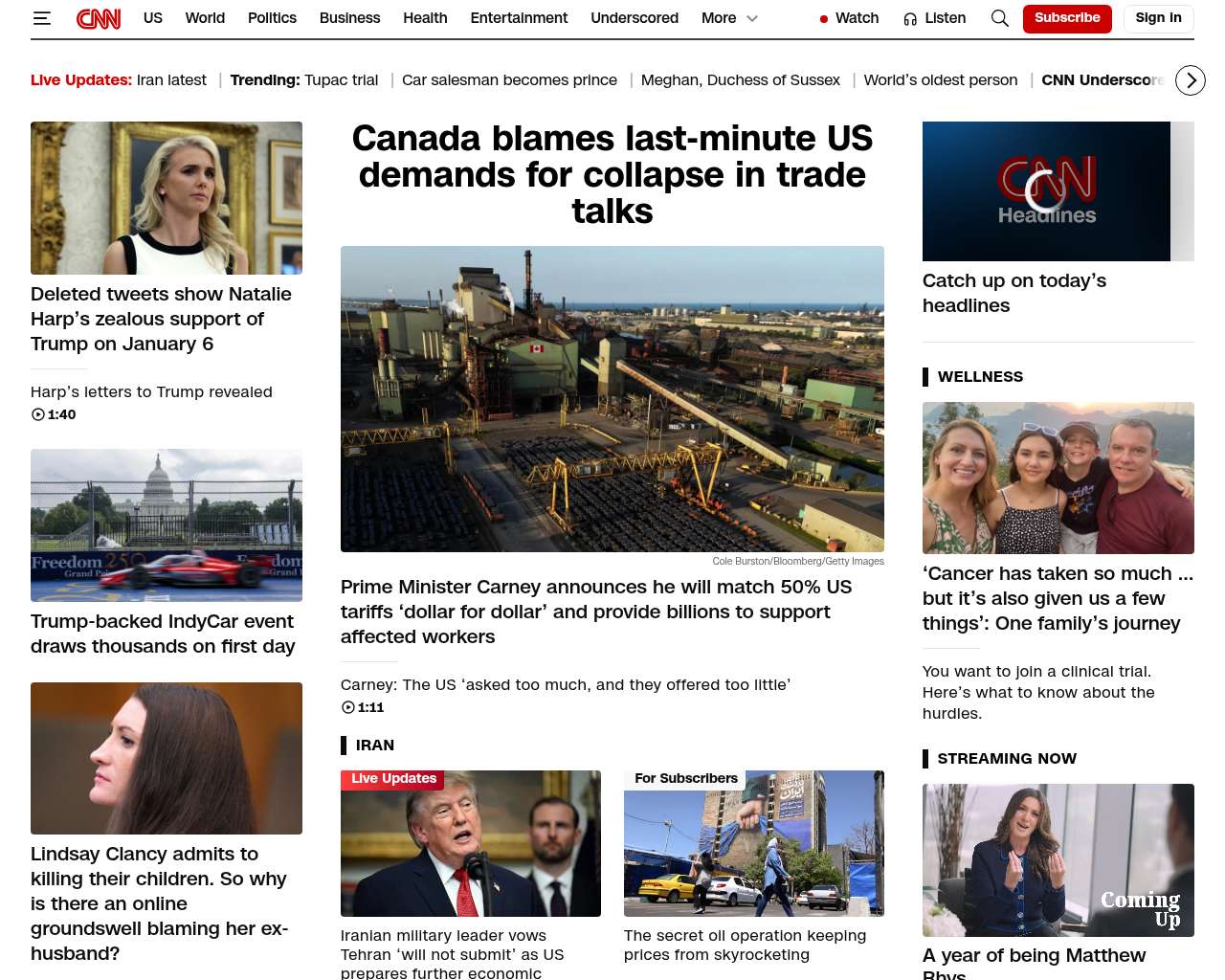This screenshot has width=1225, height=980.
Task: Click the Watch label in header
Action: (857, 18)
